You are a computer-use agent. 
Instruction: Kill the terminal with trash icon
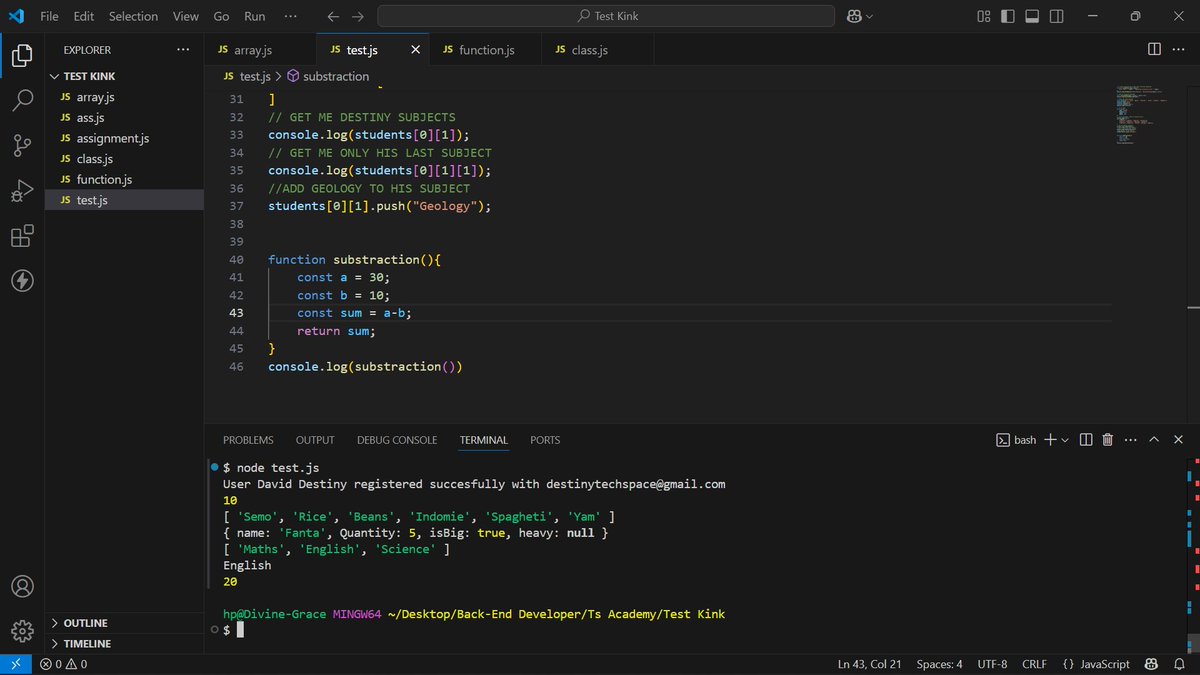coord(1108,440)
